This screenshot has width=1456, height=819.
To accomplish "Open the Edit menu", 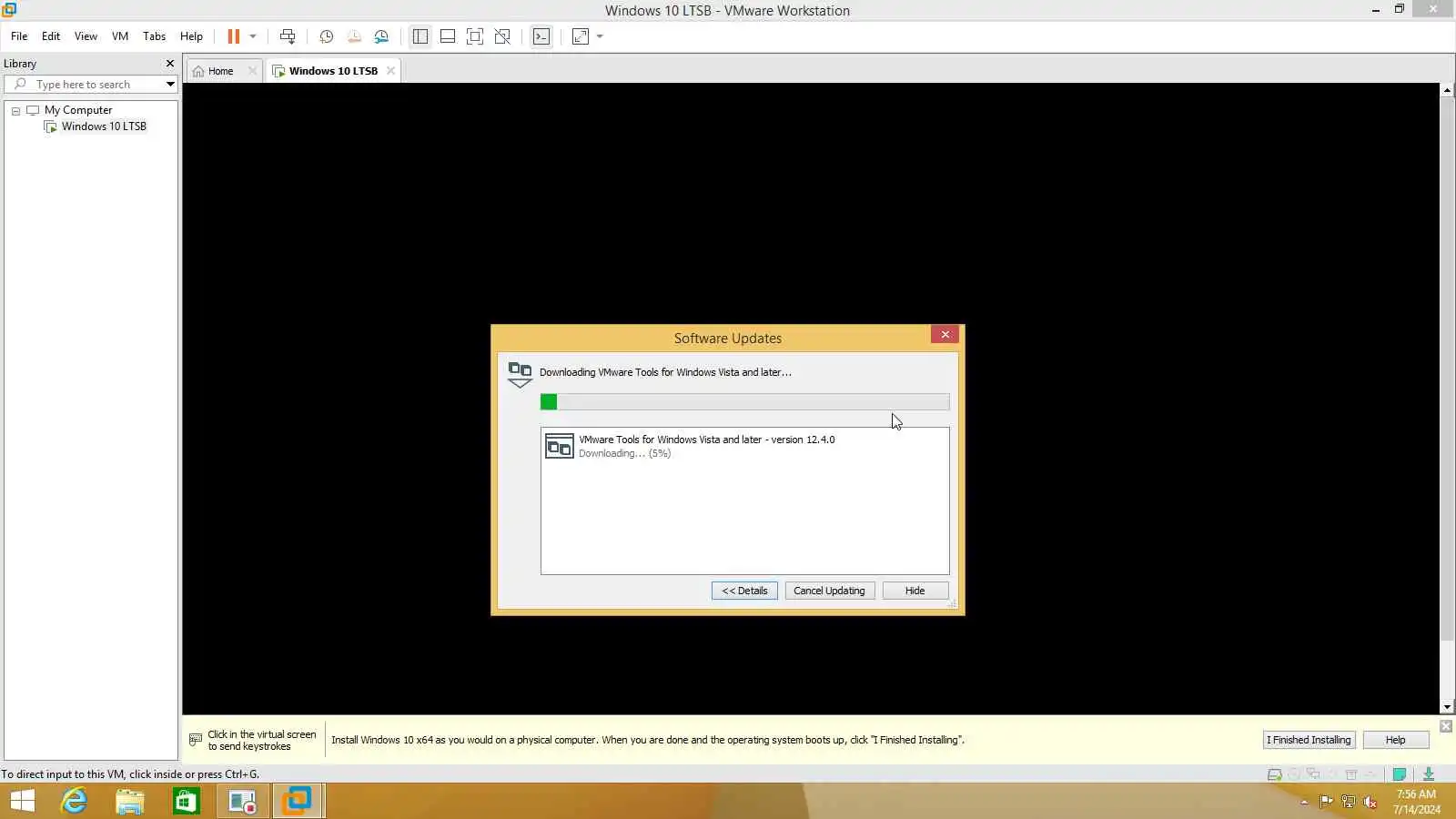I will (51, 36).
